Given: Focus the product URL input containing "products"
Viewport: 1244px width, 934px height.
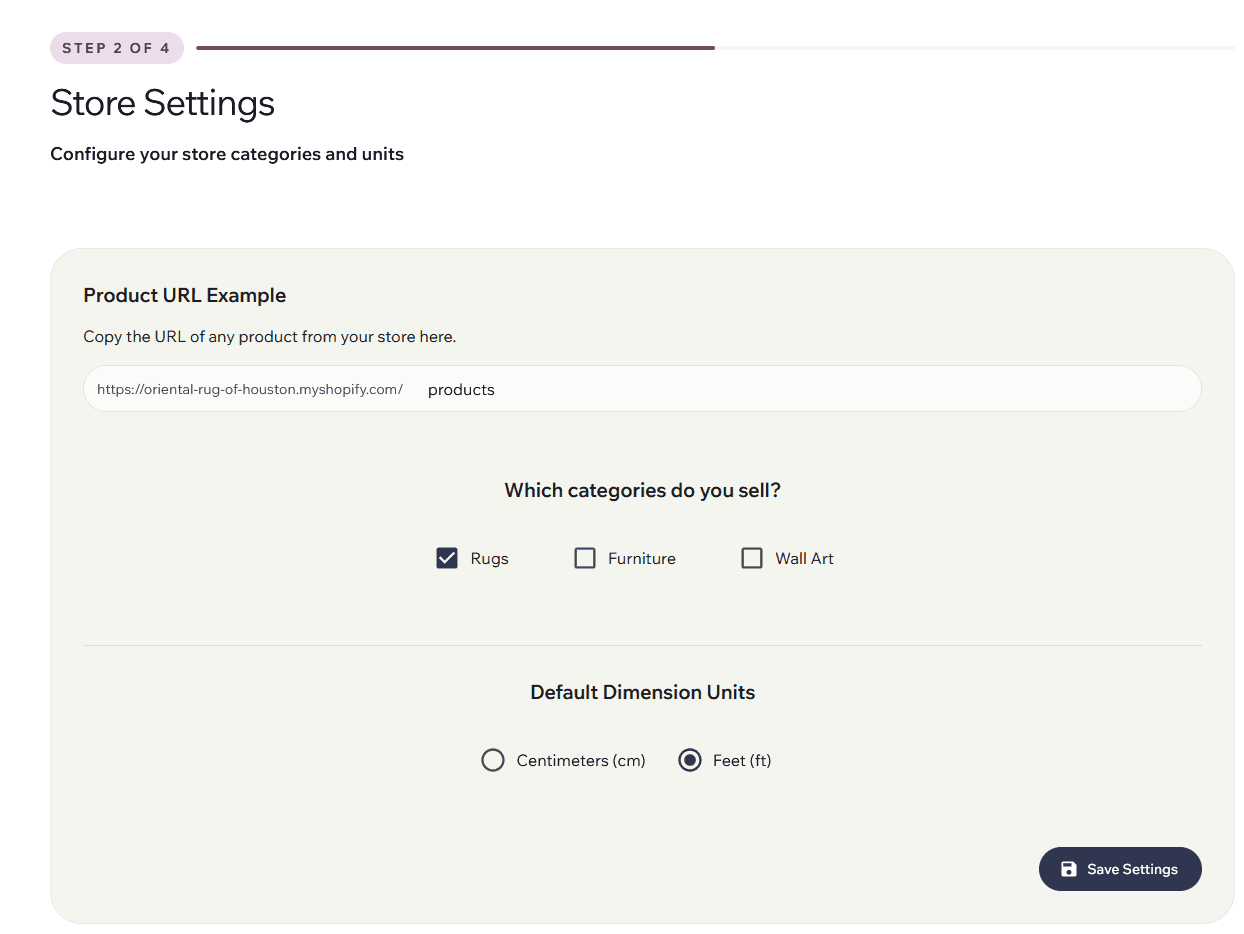Looking at the screenshot, I should pyautogui.click(x=800, y=389).
